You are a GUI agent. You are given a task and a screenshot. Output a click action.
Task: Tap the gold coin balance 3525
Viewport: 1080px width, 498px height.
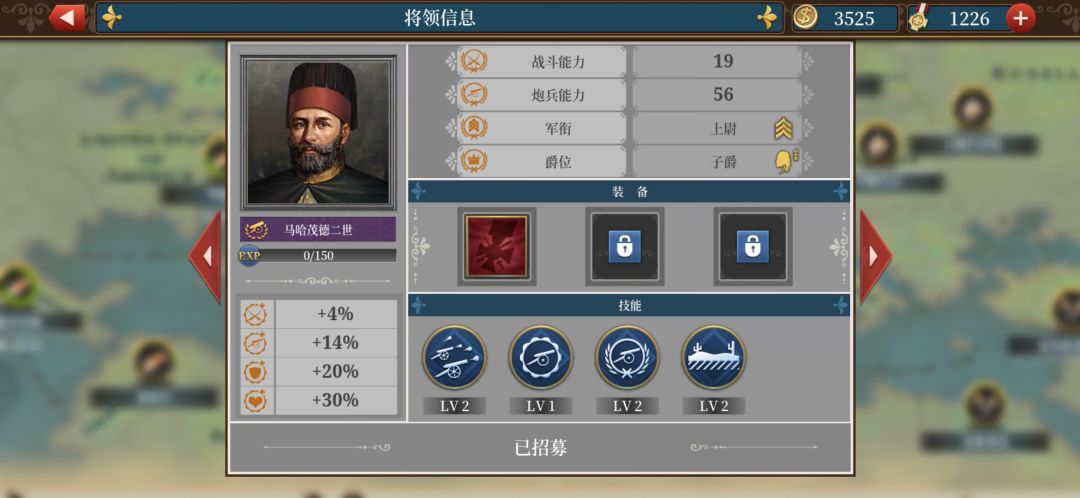click(x=845, y=19)
